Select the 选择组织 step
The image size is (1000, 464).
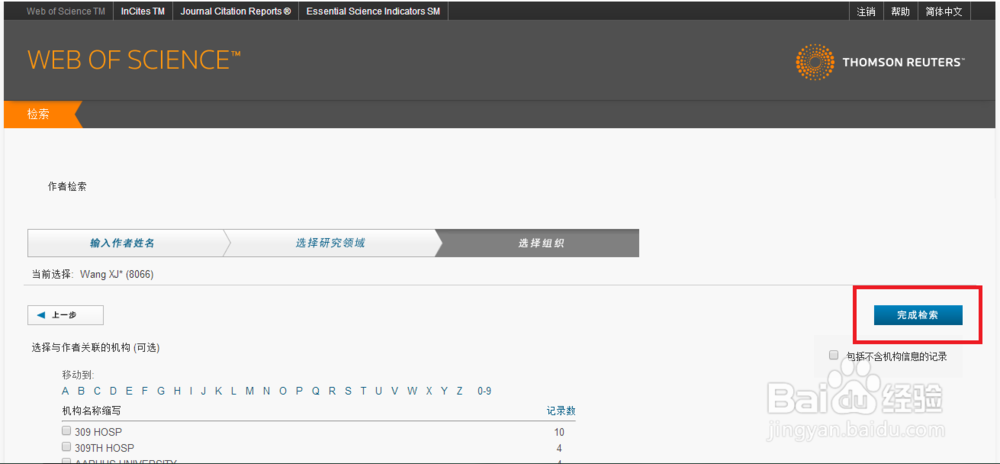[541, 243]
